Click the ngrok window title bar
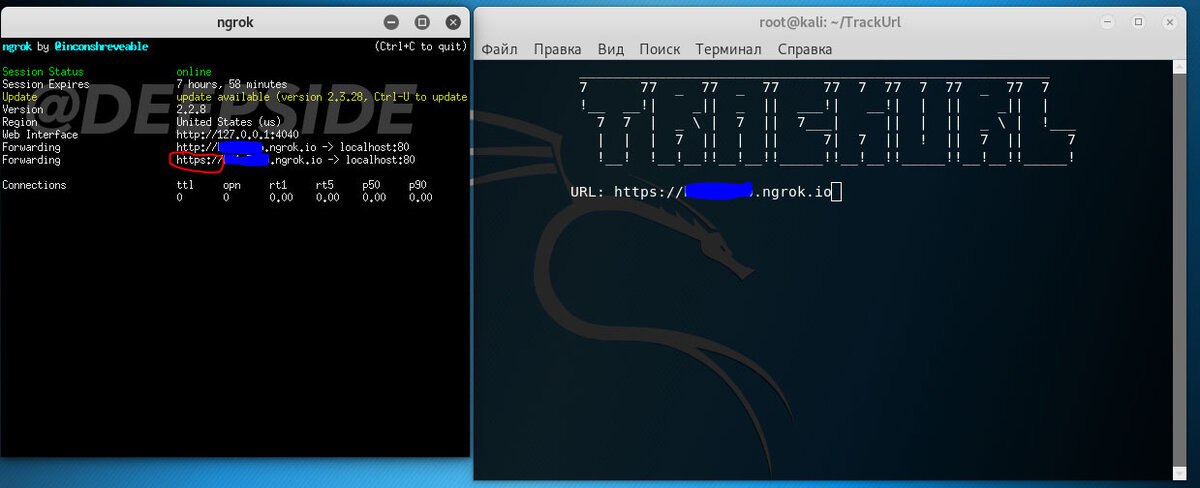 pos(235,21)
